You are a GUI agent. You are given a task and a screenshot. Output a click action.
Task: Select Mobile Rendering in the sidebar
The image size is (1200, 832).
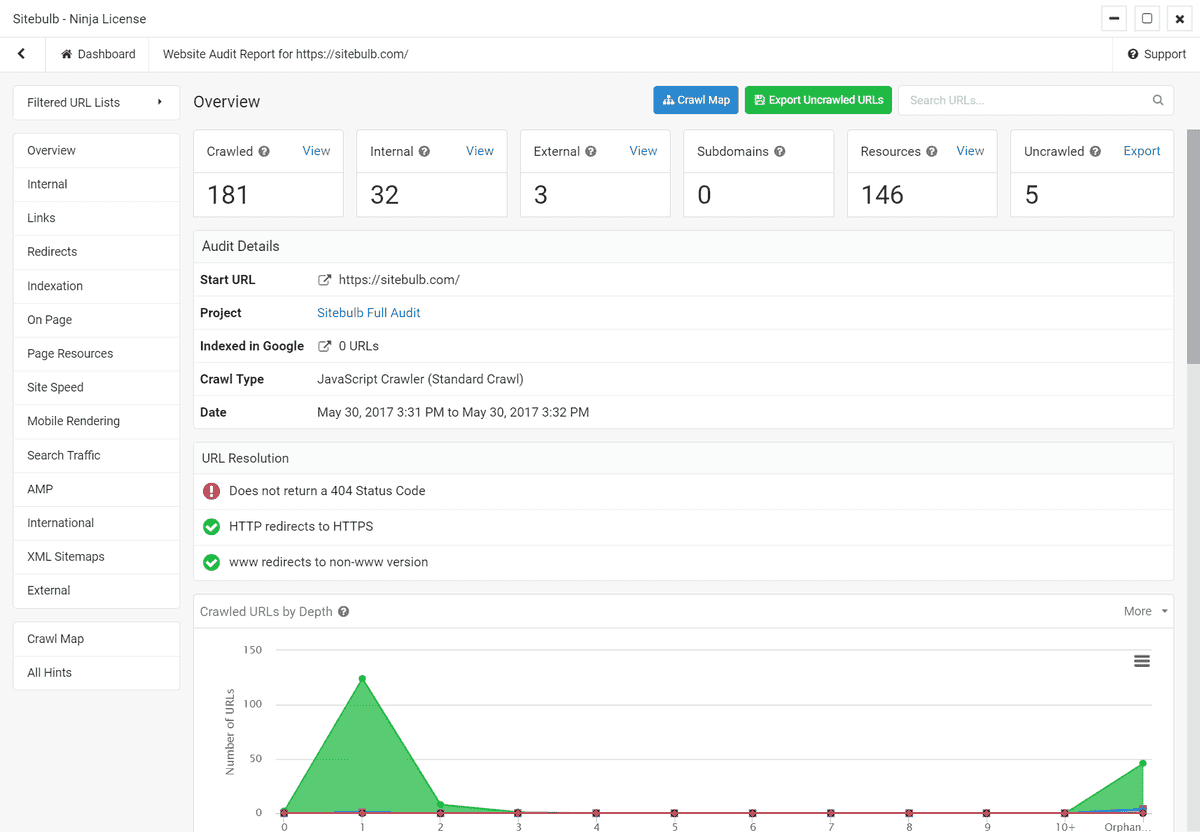pos(96,422)
